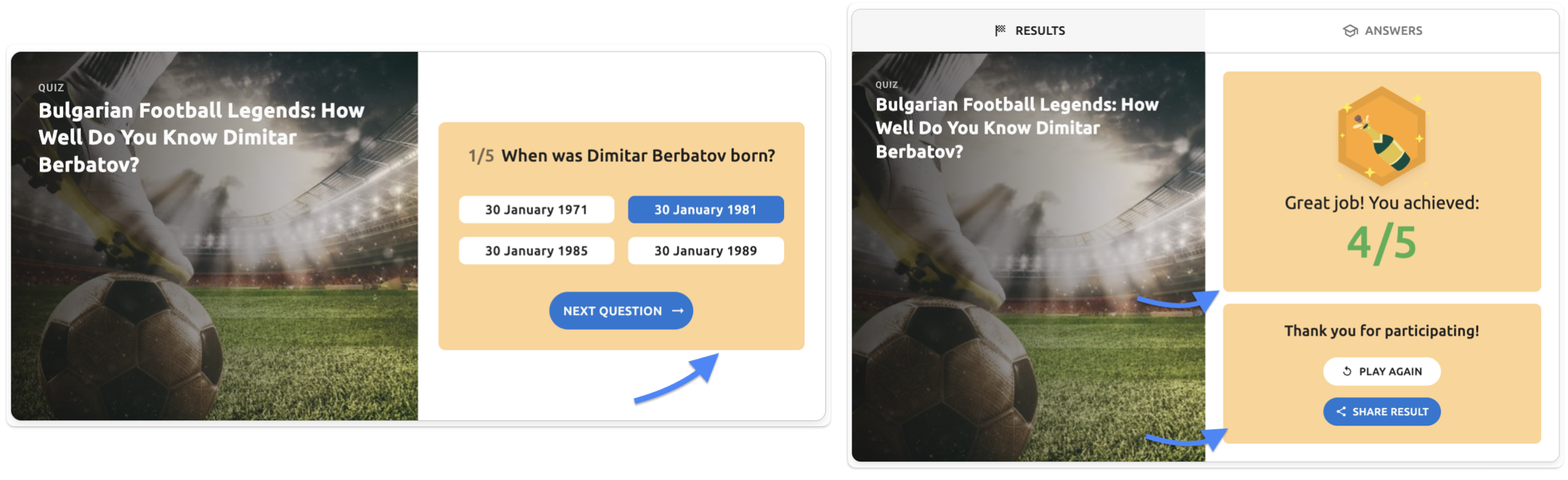The height and width of the screenshot is (480, 1568).
Task: Pick the 30 January 1985 answer
Action: (536, 251)
